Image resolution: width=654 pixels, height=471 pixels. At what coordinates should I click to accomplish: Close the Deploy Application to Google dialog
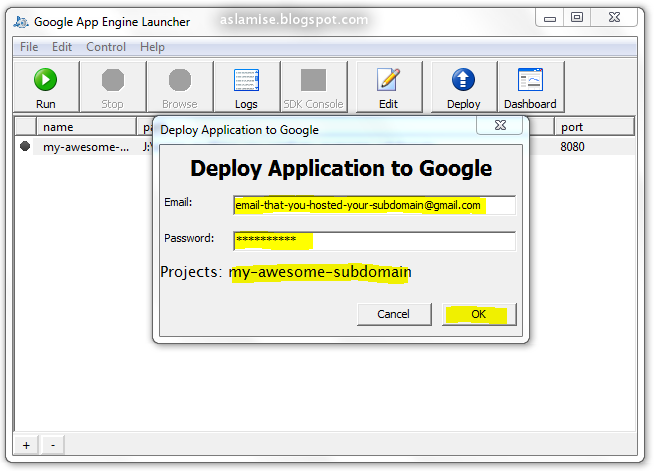coord(500,125)
